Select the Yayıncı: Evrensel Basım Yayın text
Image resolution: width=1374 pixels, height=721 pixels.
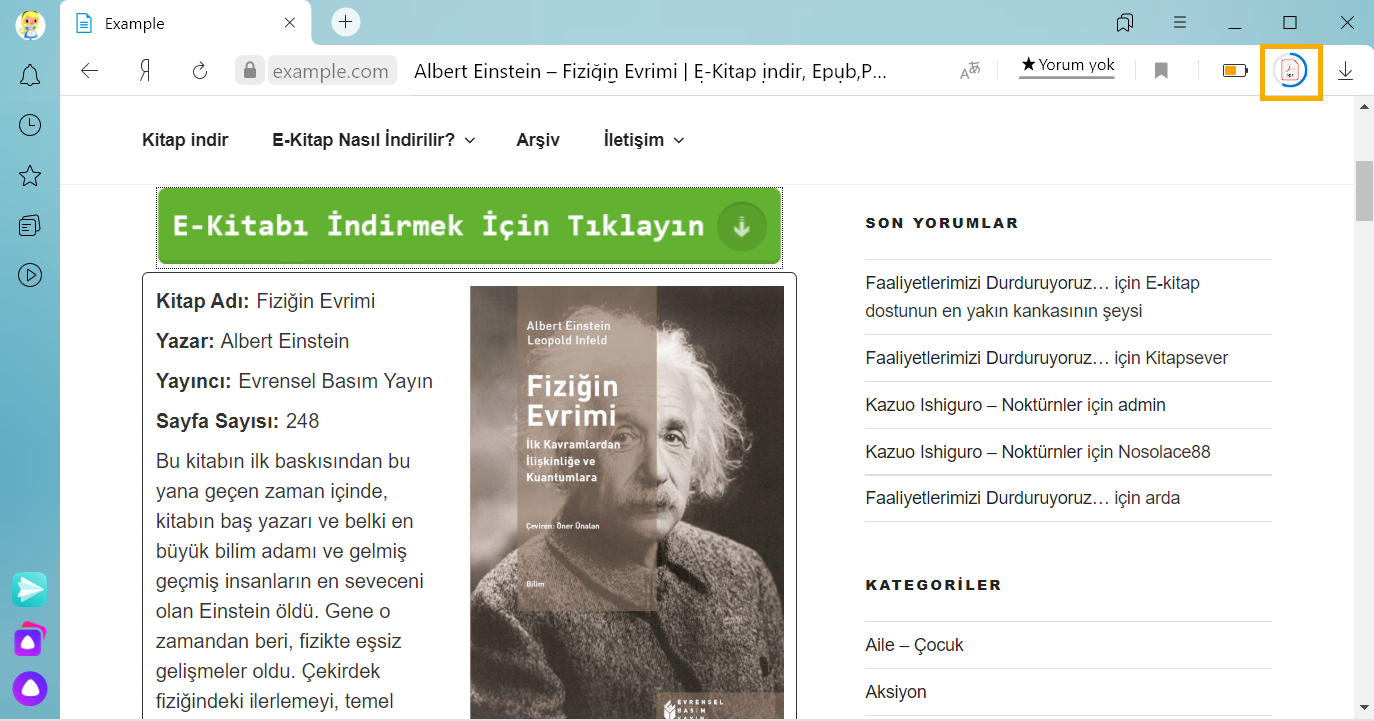tap(295, 381)
